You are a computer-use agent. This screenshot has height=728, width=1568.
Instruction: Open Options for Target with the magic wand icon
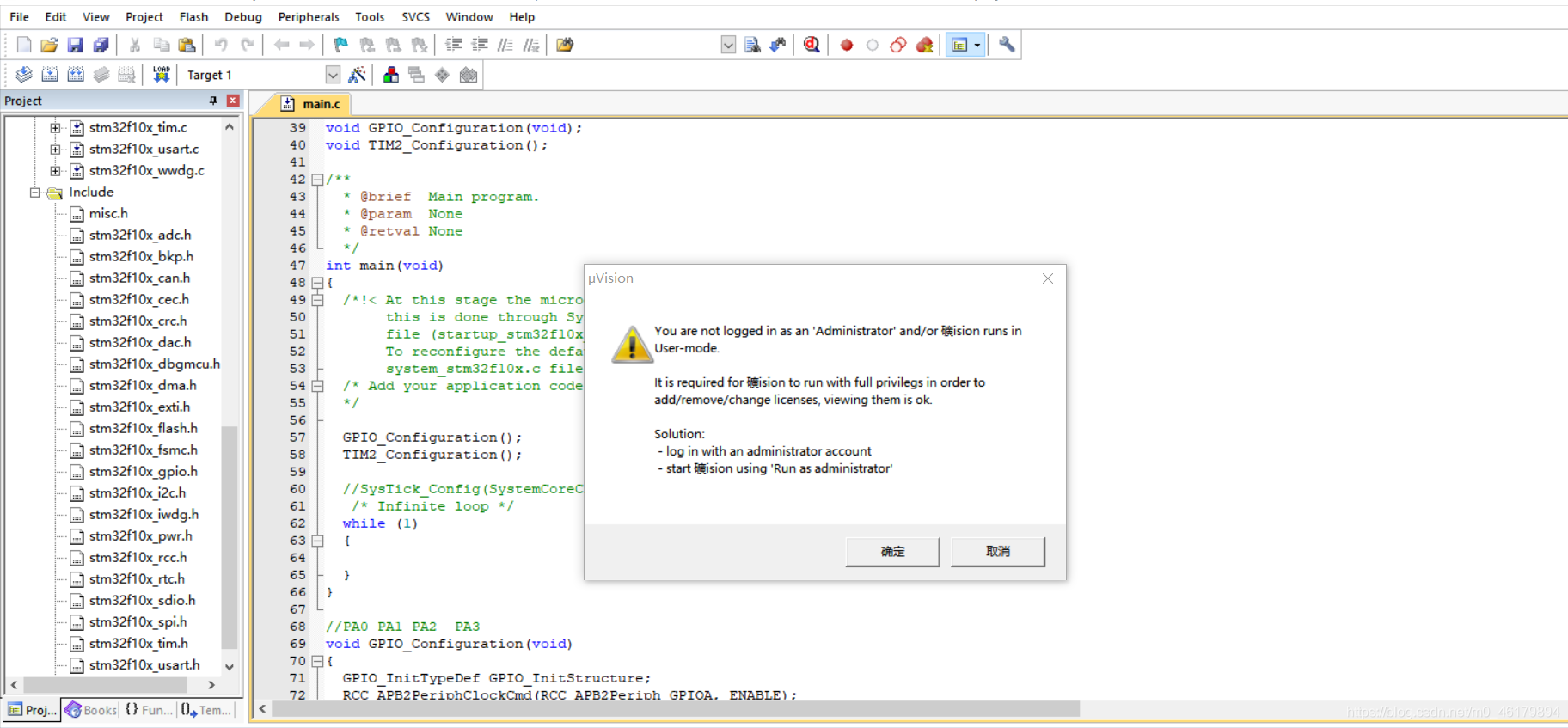[x=357, y=75]
